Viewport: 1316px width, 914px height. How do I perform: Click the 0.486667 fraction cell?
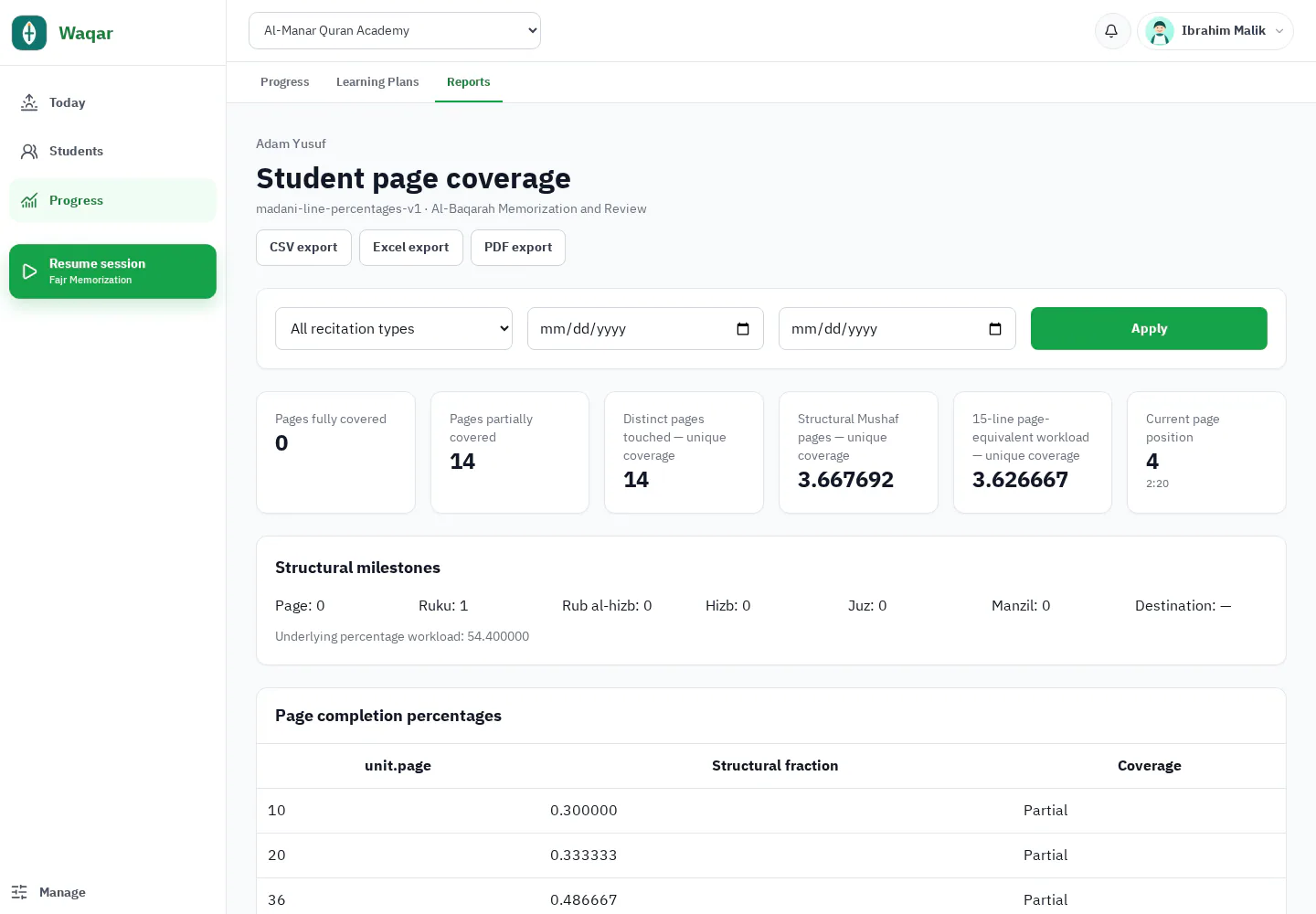(776, 898)
